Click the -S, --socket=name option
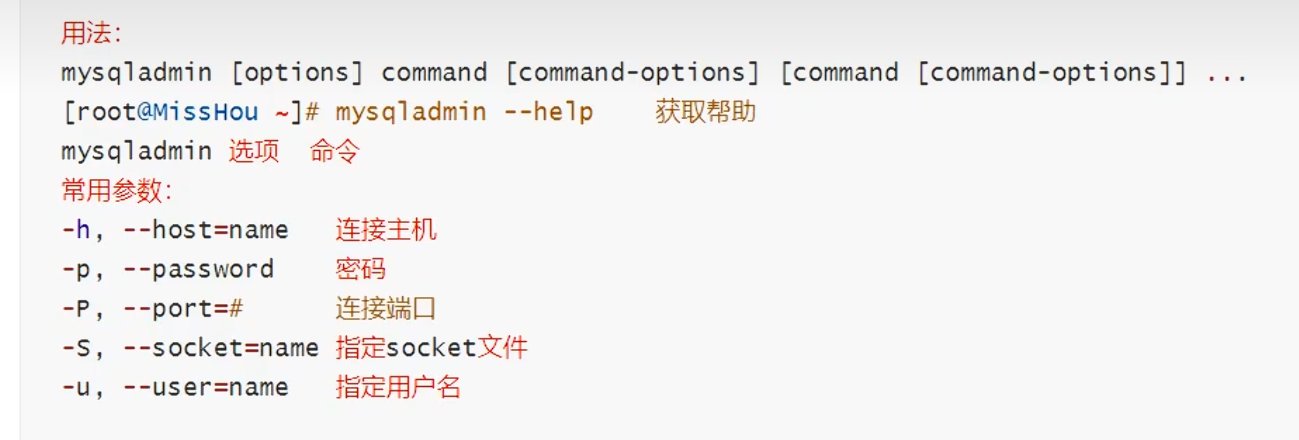This screenshot has height=440, width=1299. 190,348
